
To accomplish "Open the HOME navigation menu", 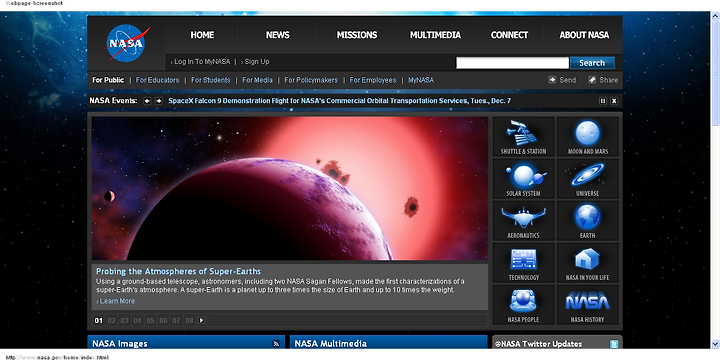I will [x=202, y=35].
